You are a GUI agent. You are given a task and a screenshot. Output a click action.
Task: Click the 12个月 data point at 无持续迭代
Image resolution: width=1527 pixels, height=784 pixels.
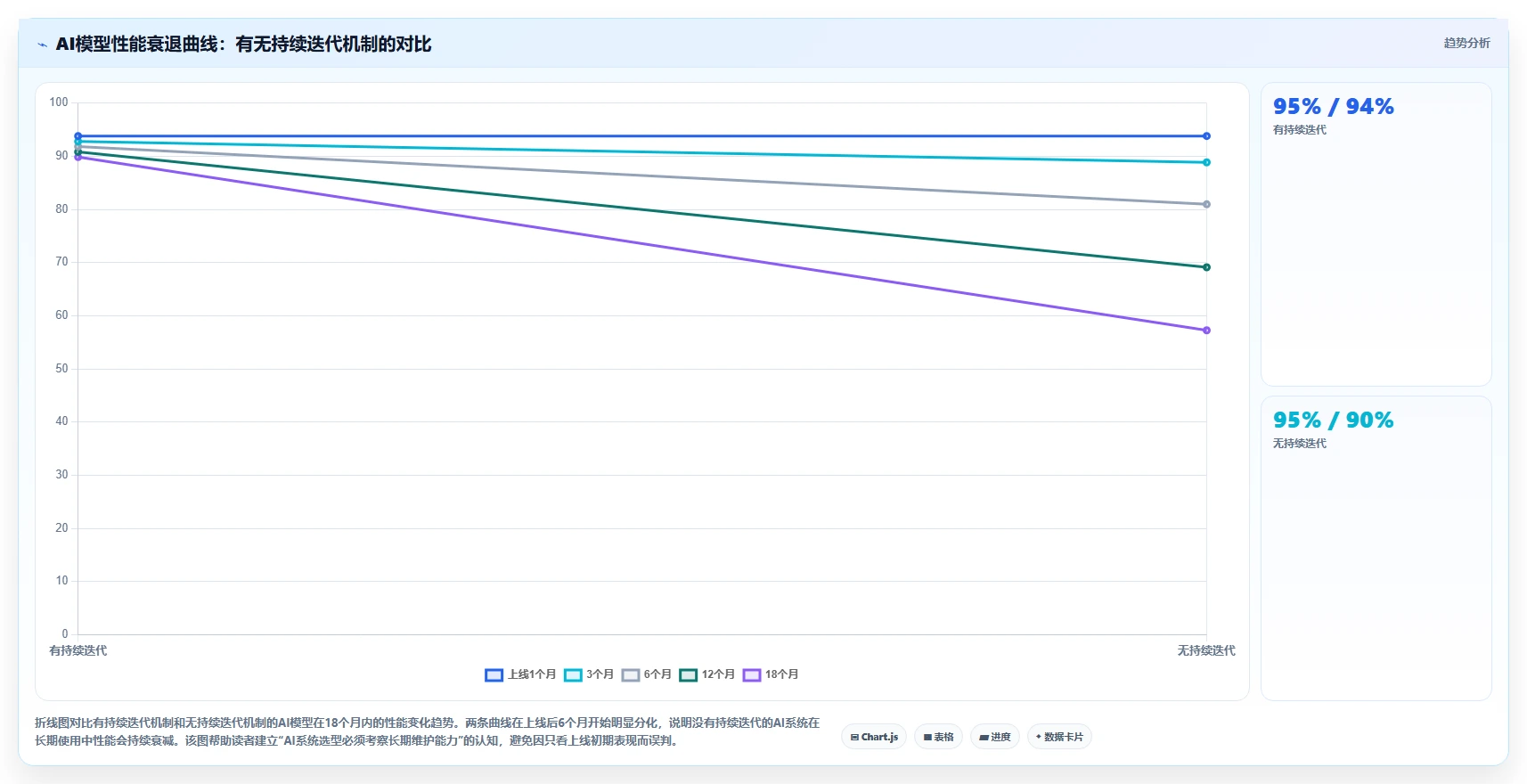[1206, 267]
